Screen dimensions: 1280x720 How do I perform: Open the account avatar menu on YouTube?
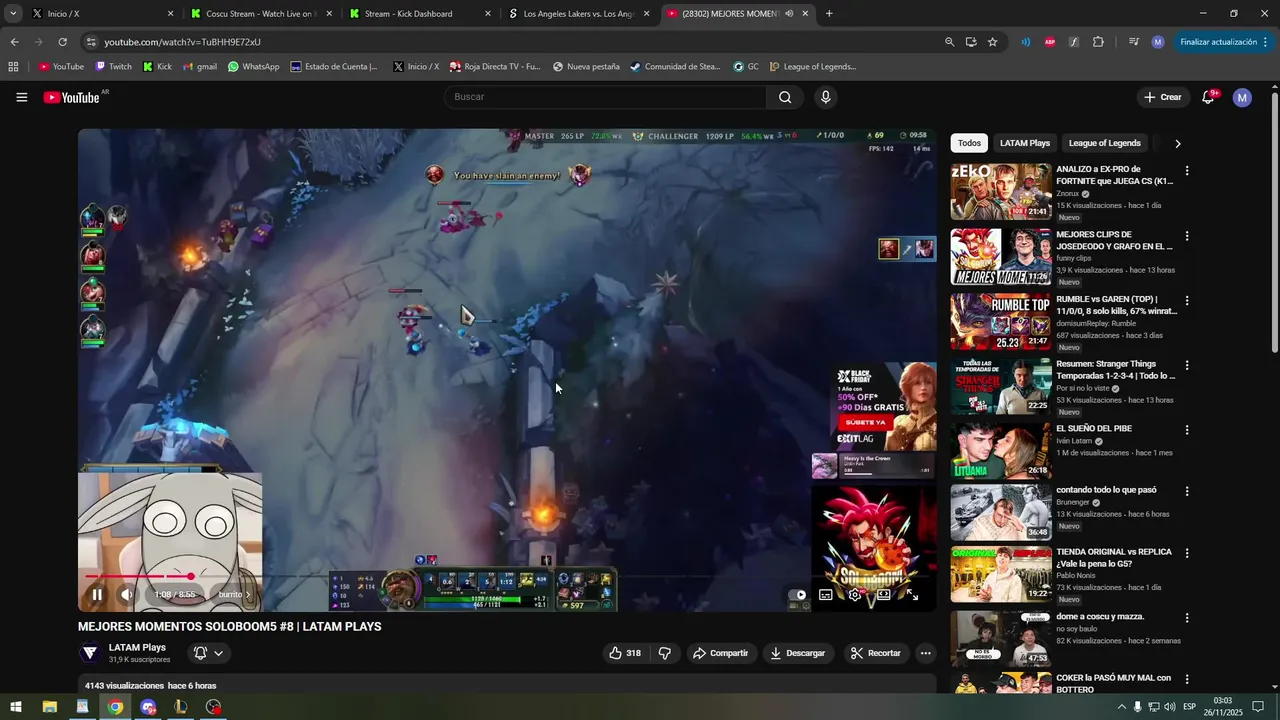(1242, 97)
